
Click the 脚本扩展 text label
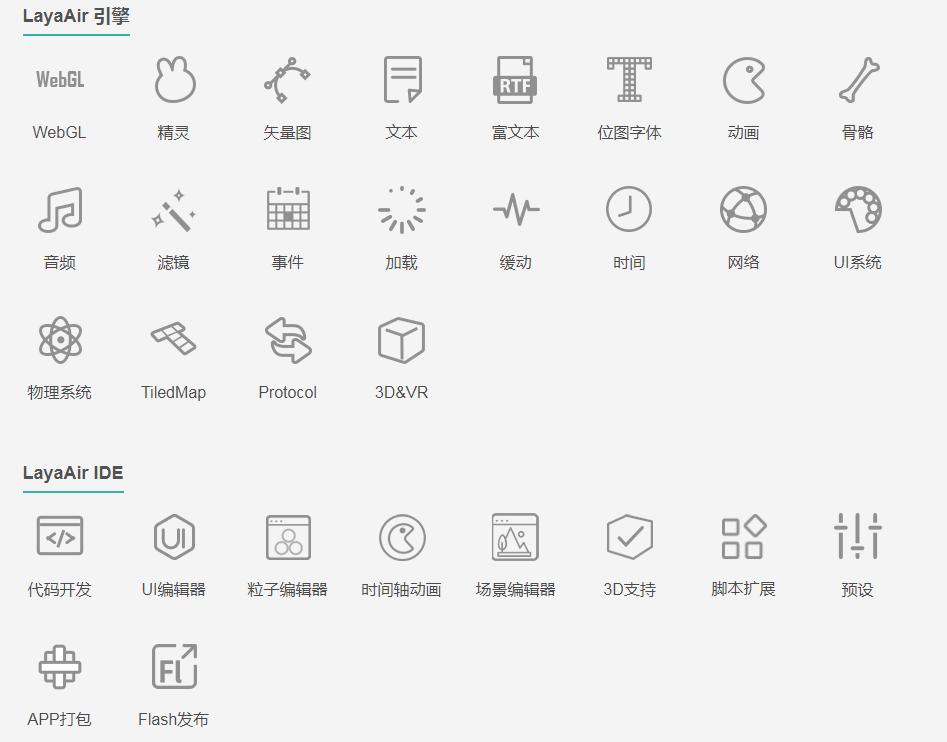(743, 589)
